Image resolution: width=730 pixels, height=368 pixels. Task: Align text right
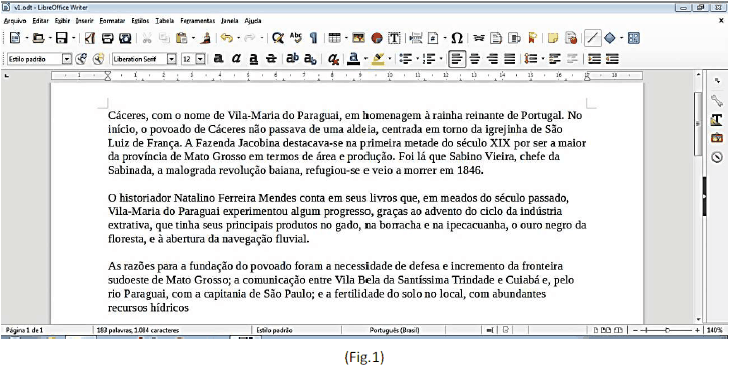coord(493,59)
